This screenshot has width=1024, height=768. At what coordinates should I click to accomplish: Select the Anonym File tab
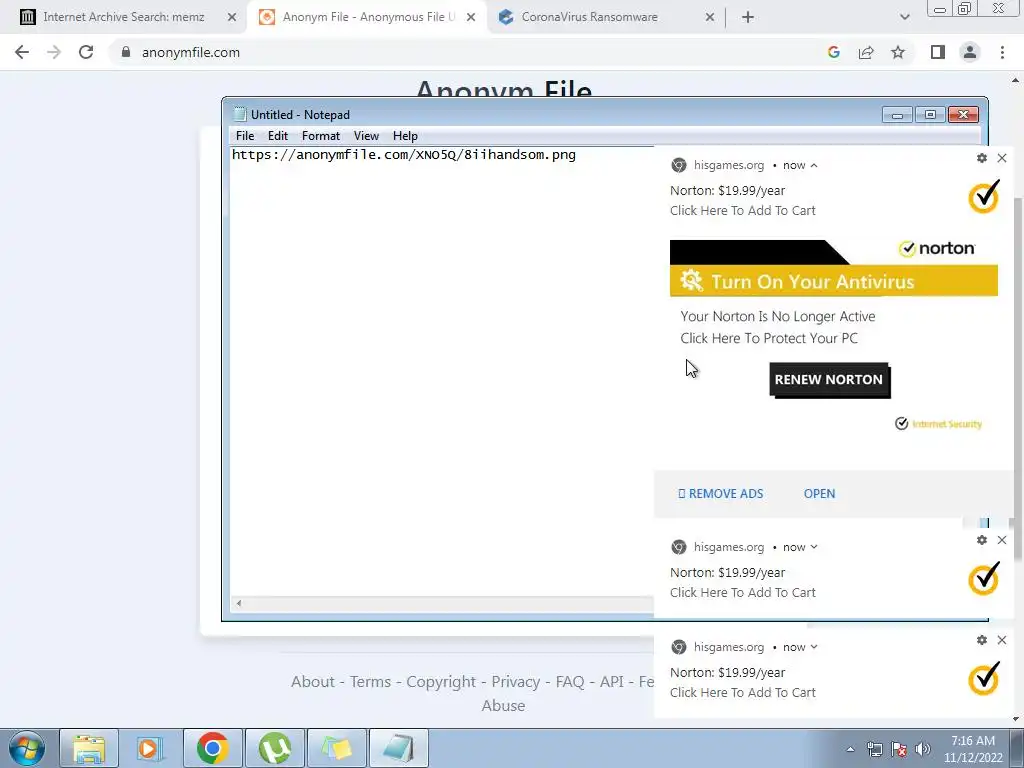(x=369, y=17)
